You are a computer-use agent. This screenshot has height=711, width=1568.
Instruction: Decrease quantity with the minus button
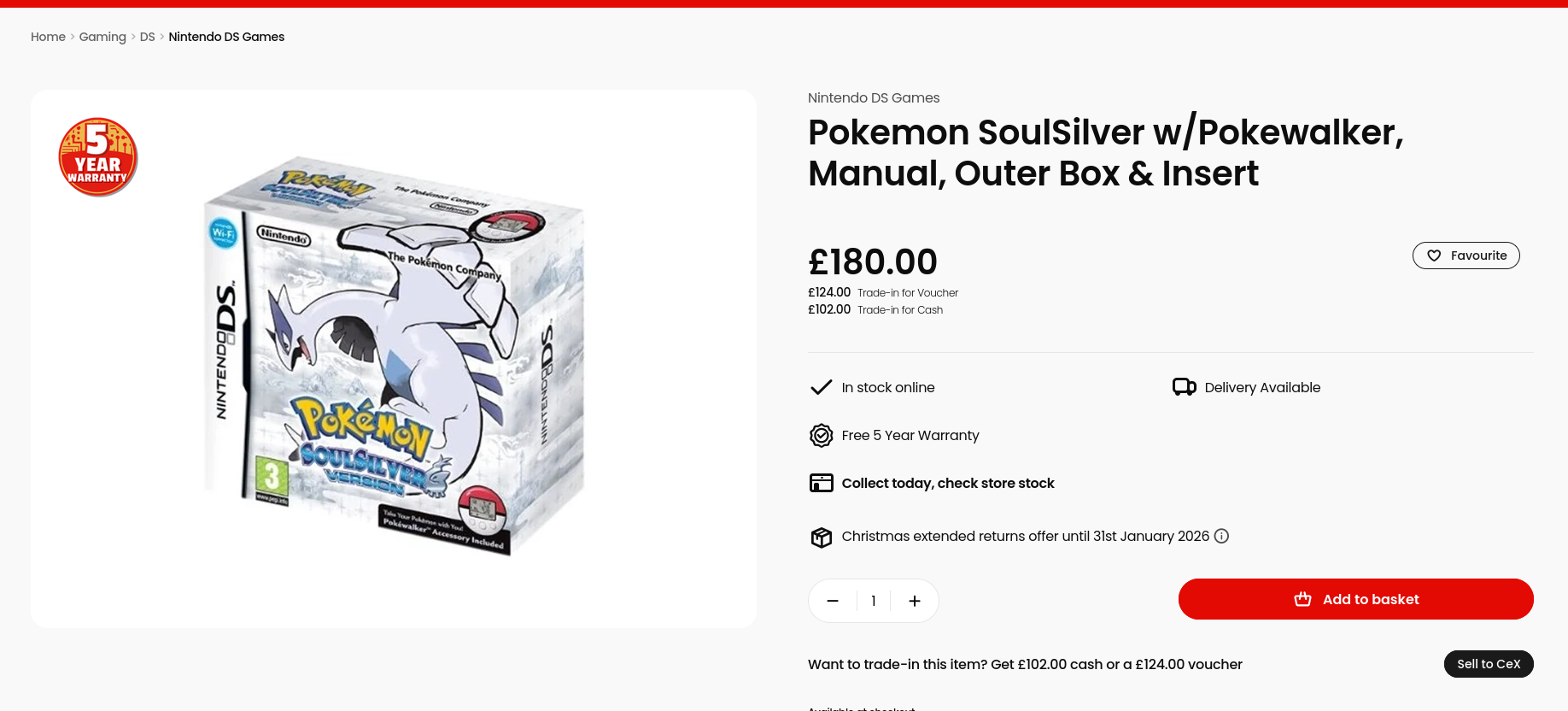point(833,601)
